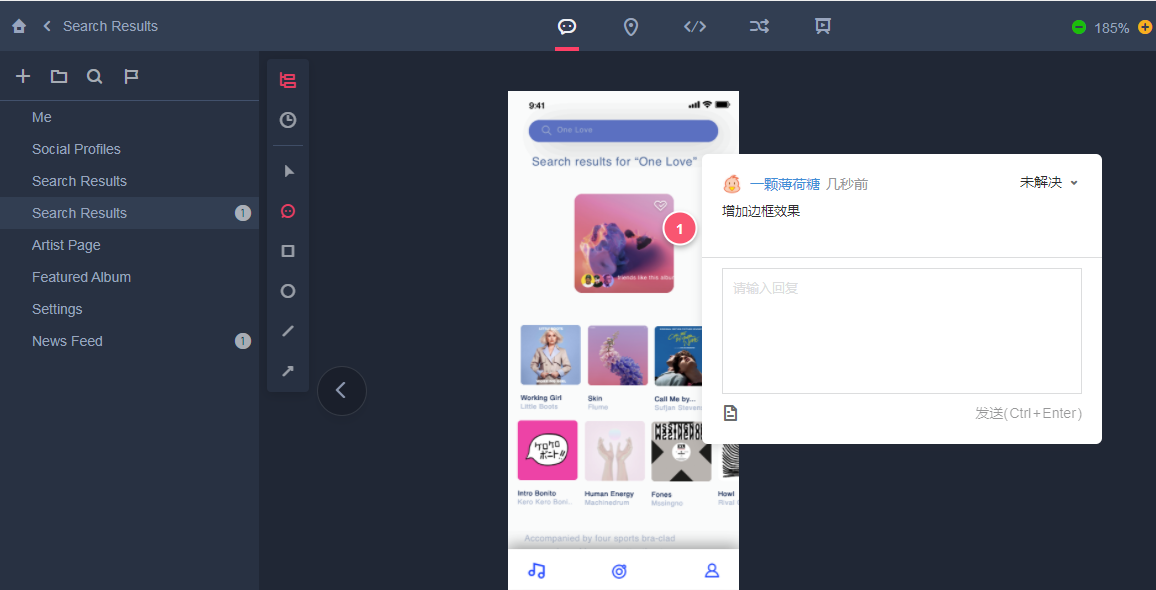1156x590 pixels.
Task: Click the Intro Bonito album cover
Action: pos(547,451)
